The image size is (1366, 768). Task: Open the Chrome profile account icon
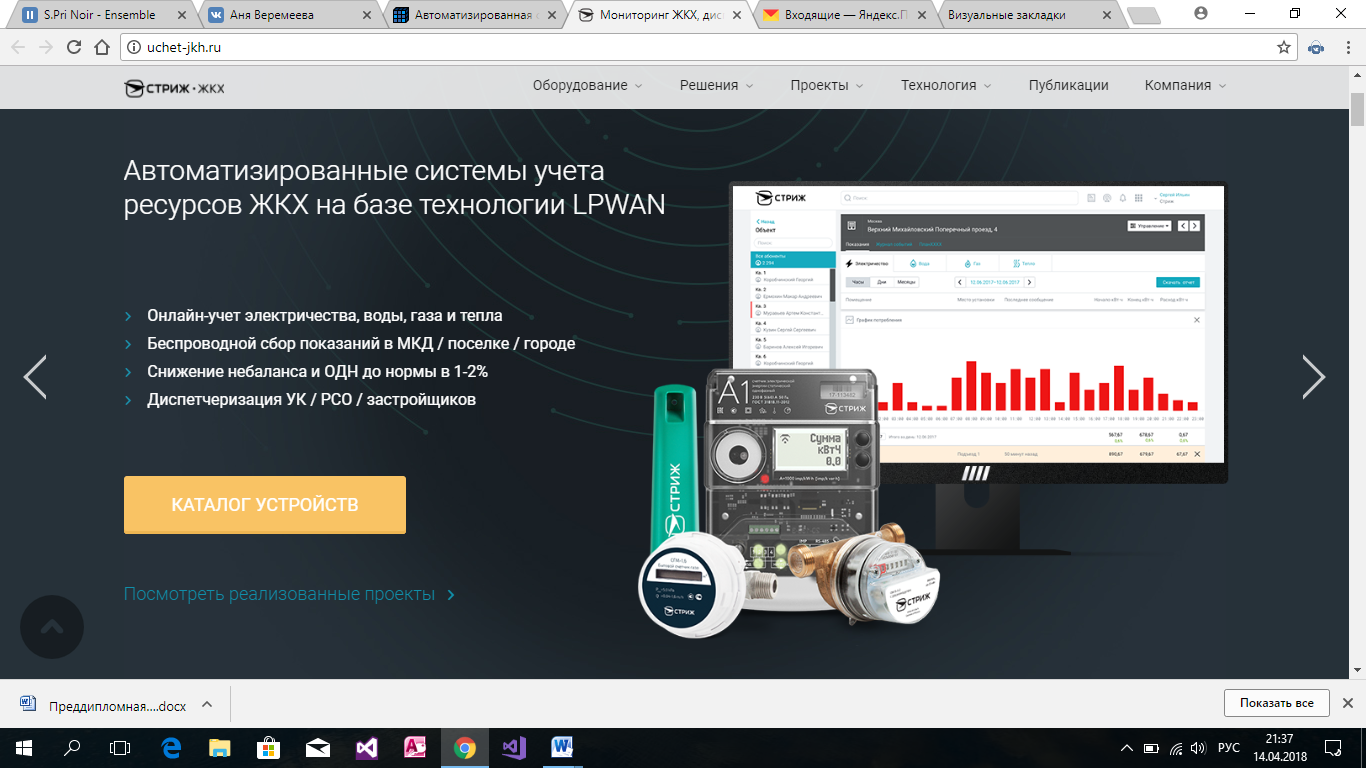pyautogui.click(x=1201, y=13)
